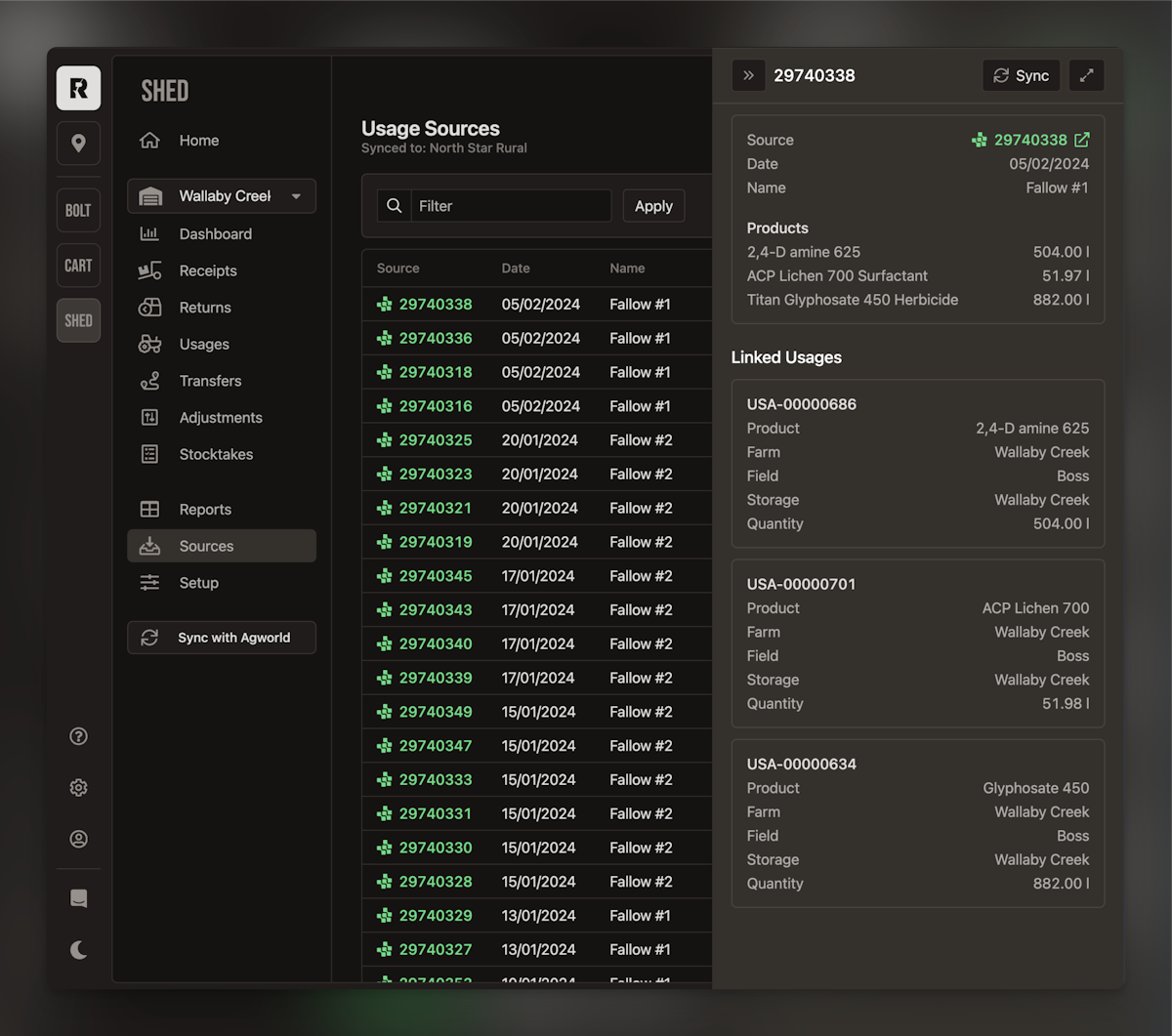
Task: Click the search magnifier icon beside Filter
Action: coord(395,206)
